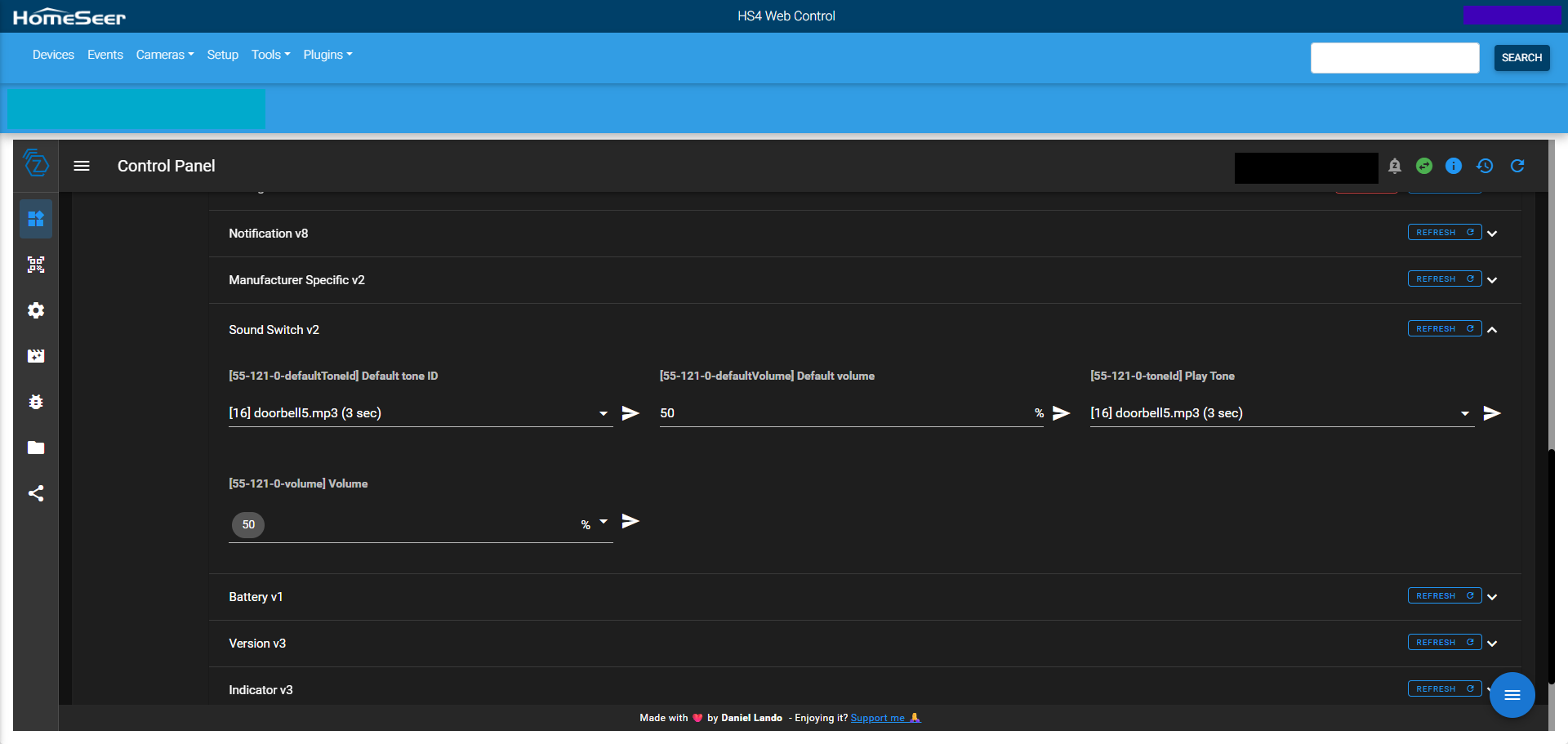The width and height of the screenshot is (1568, 744).
Task: Send the Default volume value
Action: pos(1061,413)
